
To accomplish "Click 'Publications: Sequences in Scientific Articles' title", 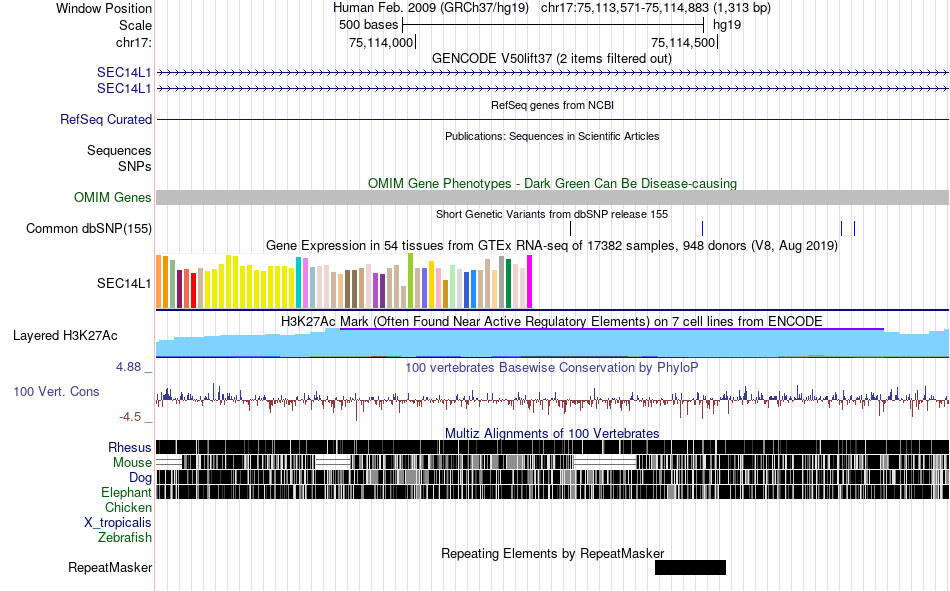I will (552, 136).
